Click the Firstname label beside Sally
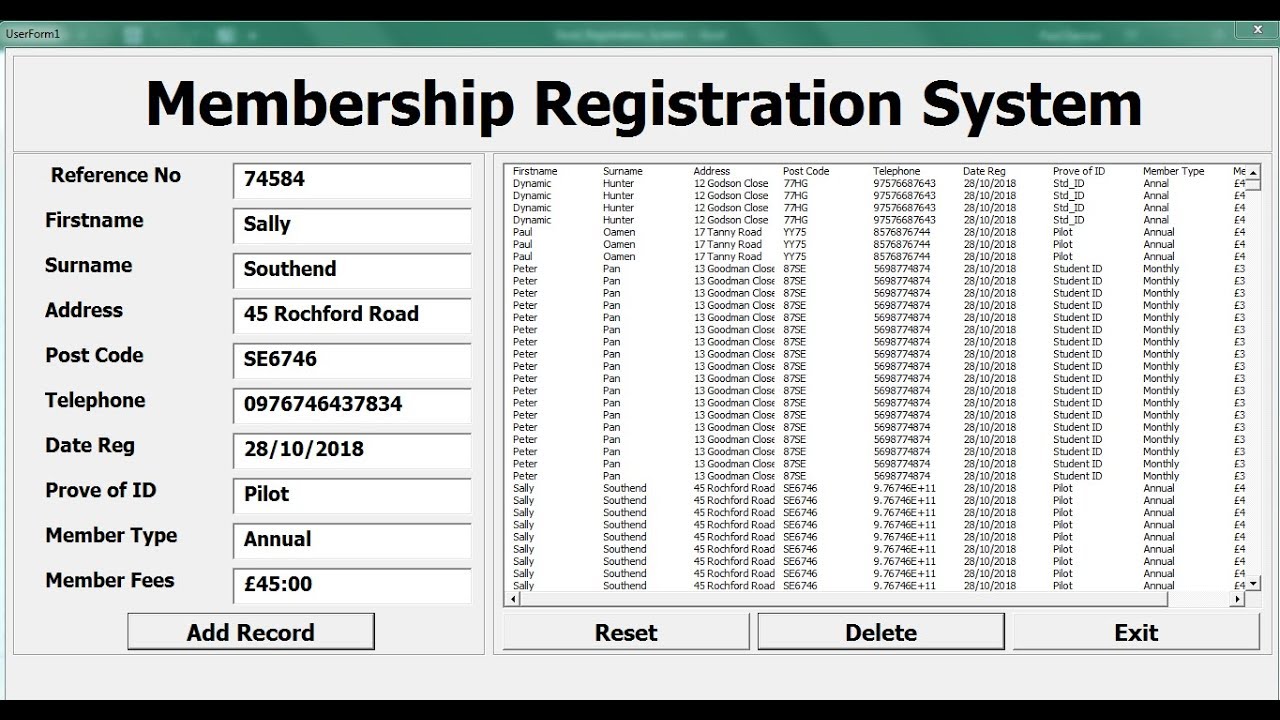 94,220
